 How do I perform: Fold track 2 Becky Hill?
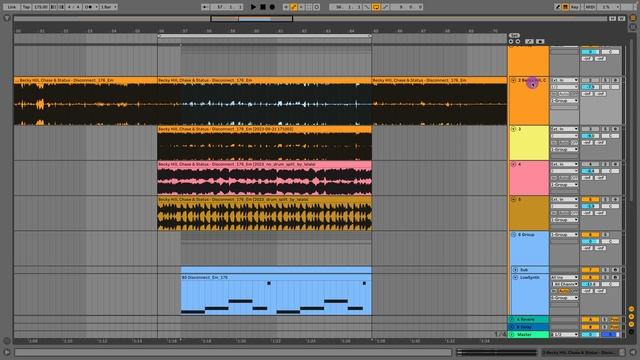tap(513, 80)
